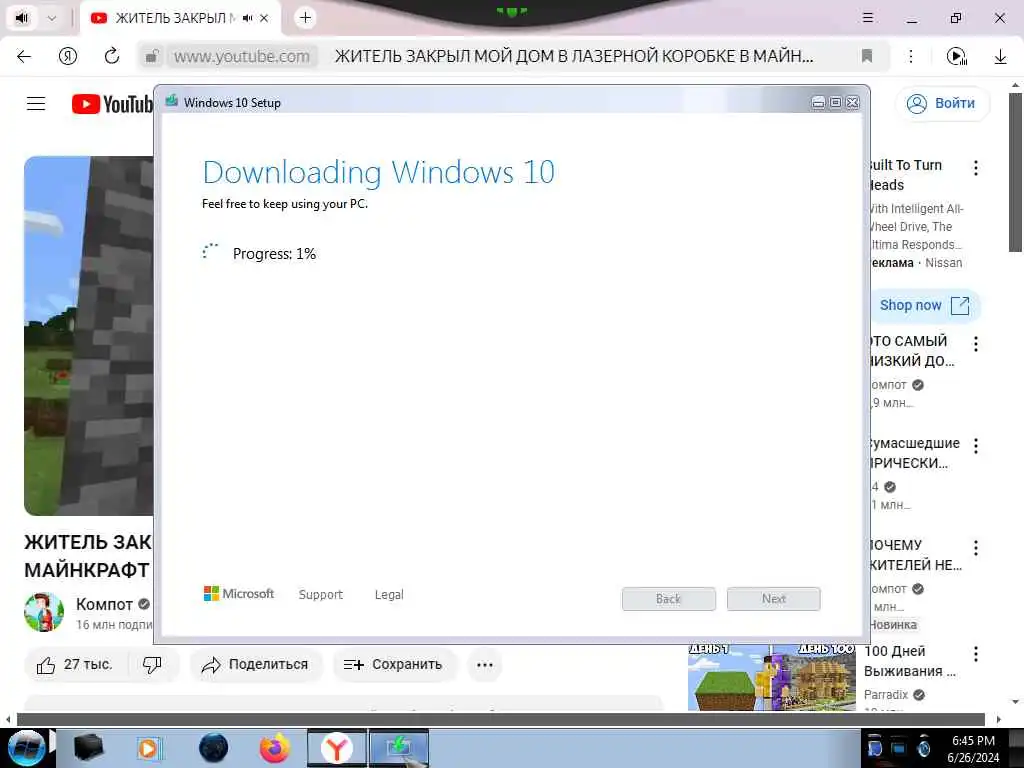Open the address bar three-dot menu

[x=910, y=56]
